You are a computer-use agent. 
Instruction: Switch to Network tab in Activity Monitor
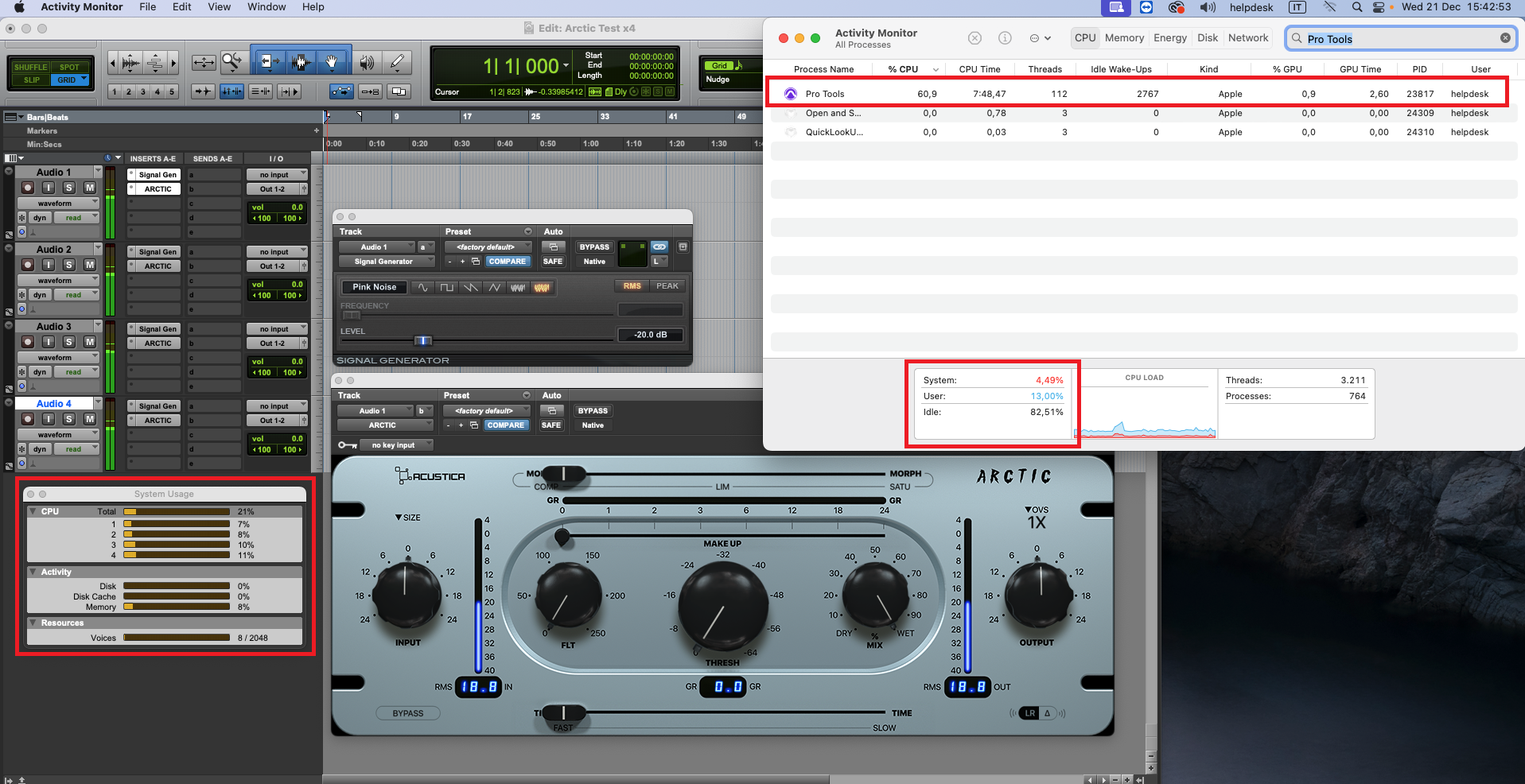[1248, 38]
